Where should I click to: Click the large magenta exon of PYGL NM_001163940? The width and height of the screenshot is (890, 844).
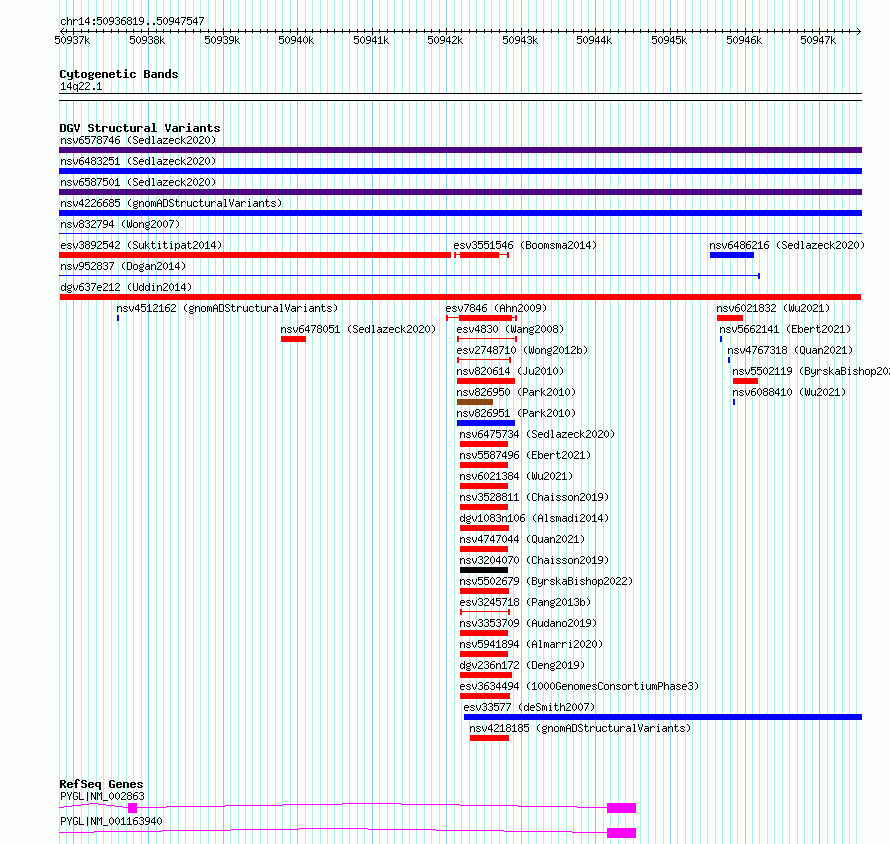pyautogui.click(x=622, y=833)
